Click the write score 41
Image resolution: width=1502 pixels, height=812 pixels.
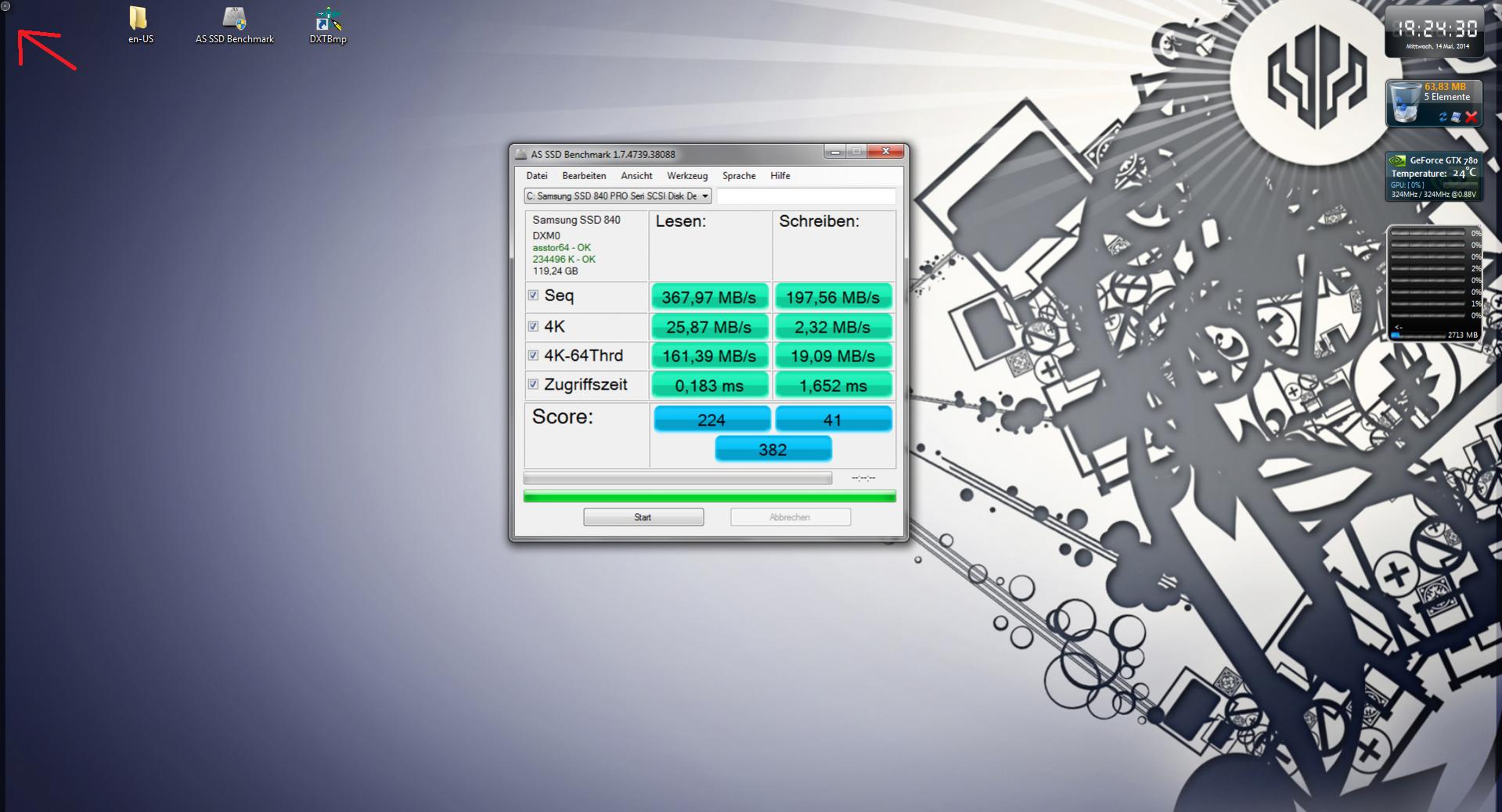(833, 419)
